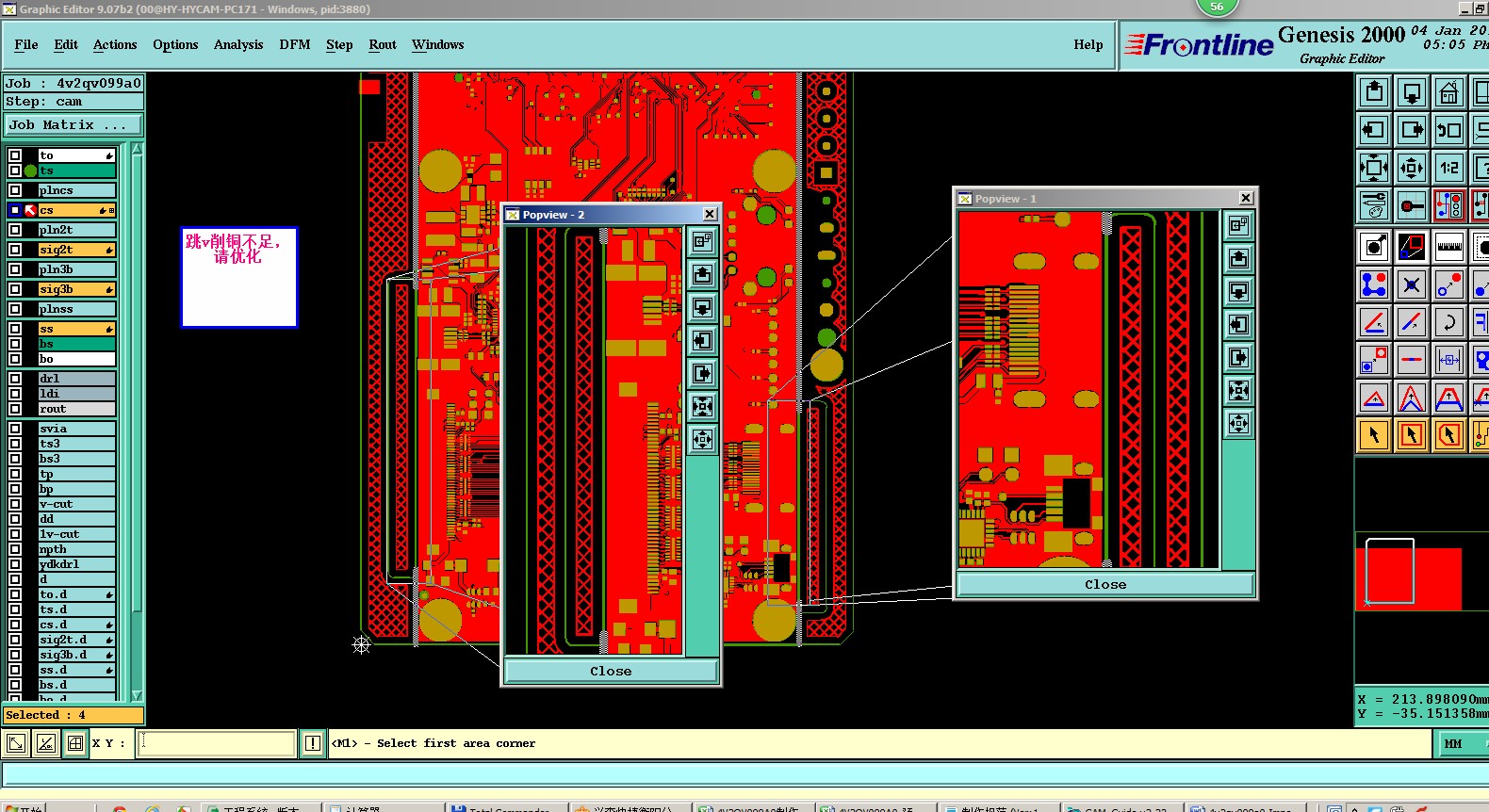Image resolution: width=1489 pixels, height=812 pixels.
Task: Click the pan right icon in right toolbar
Action: point(1412,130)
